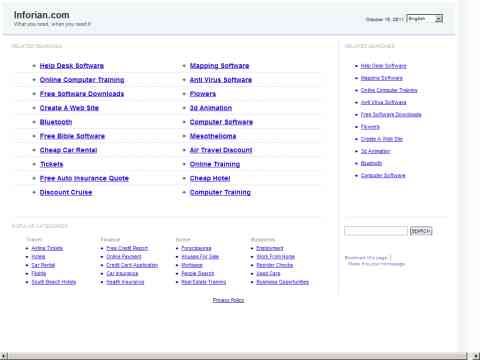The image size is (480, 360).
Task: Open the Discount Cruise link
Action: point(66,192)
